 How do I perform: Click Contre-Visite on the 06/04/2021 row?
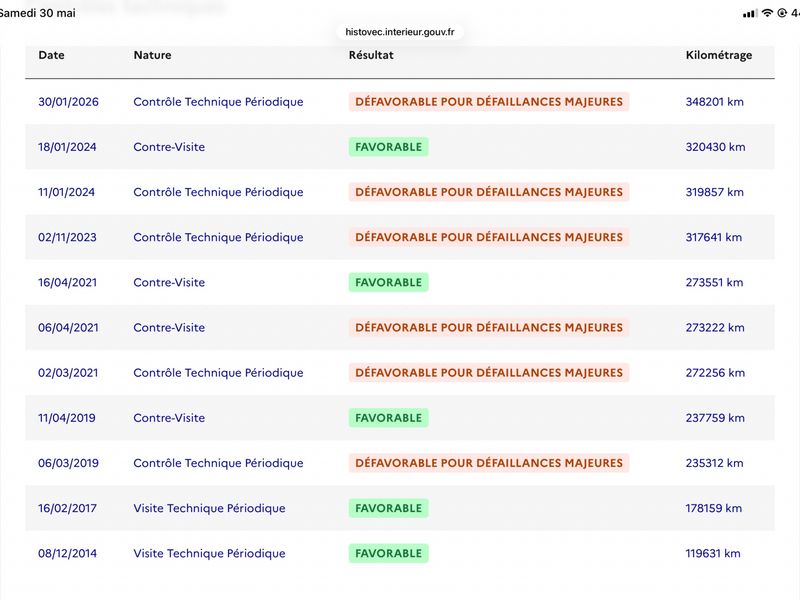tap(169, 328)
